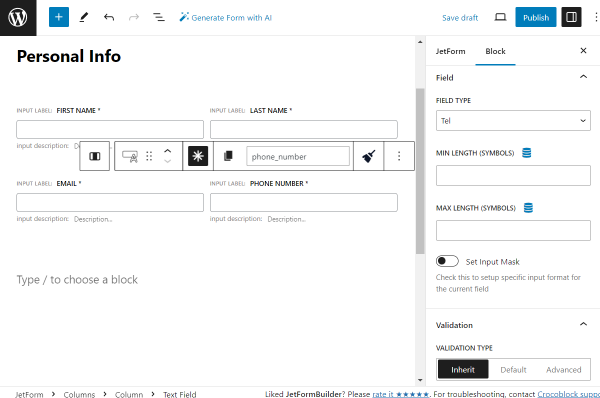Click the FIRST NAME label text
The image size is (600, 398).
76,111
